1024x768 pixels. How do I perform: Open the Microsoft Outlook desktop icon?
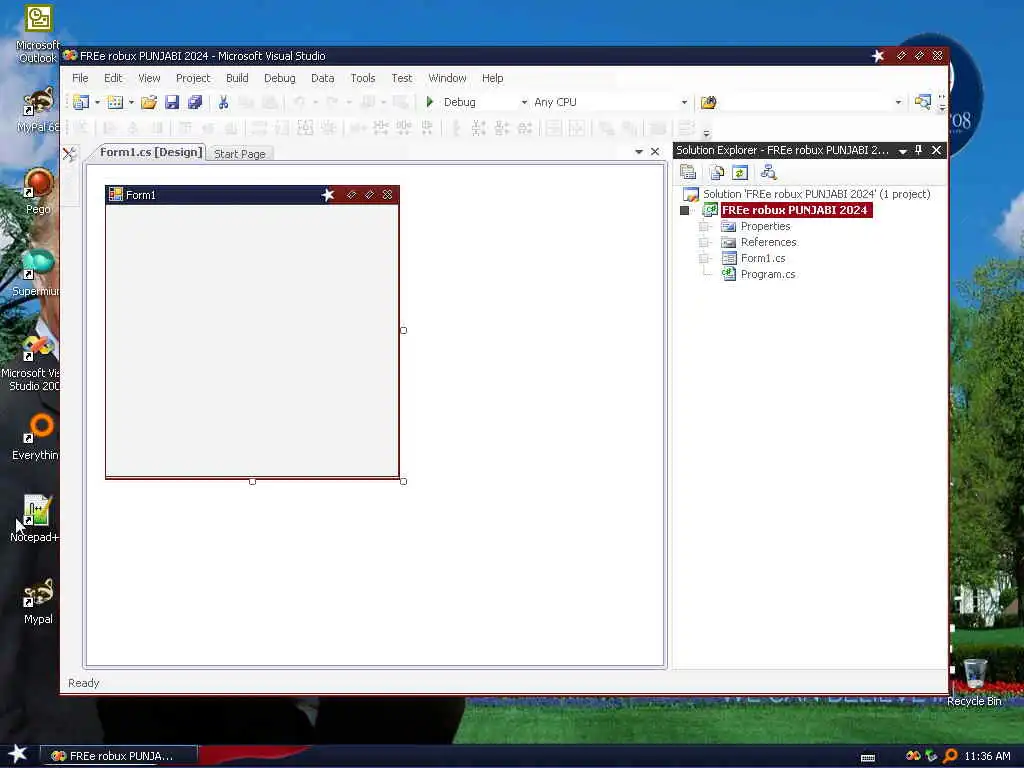pyautogui.click(x=38, y=34)
